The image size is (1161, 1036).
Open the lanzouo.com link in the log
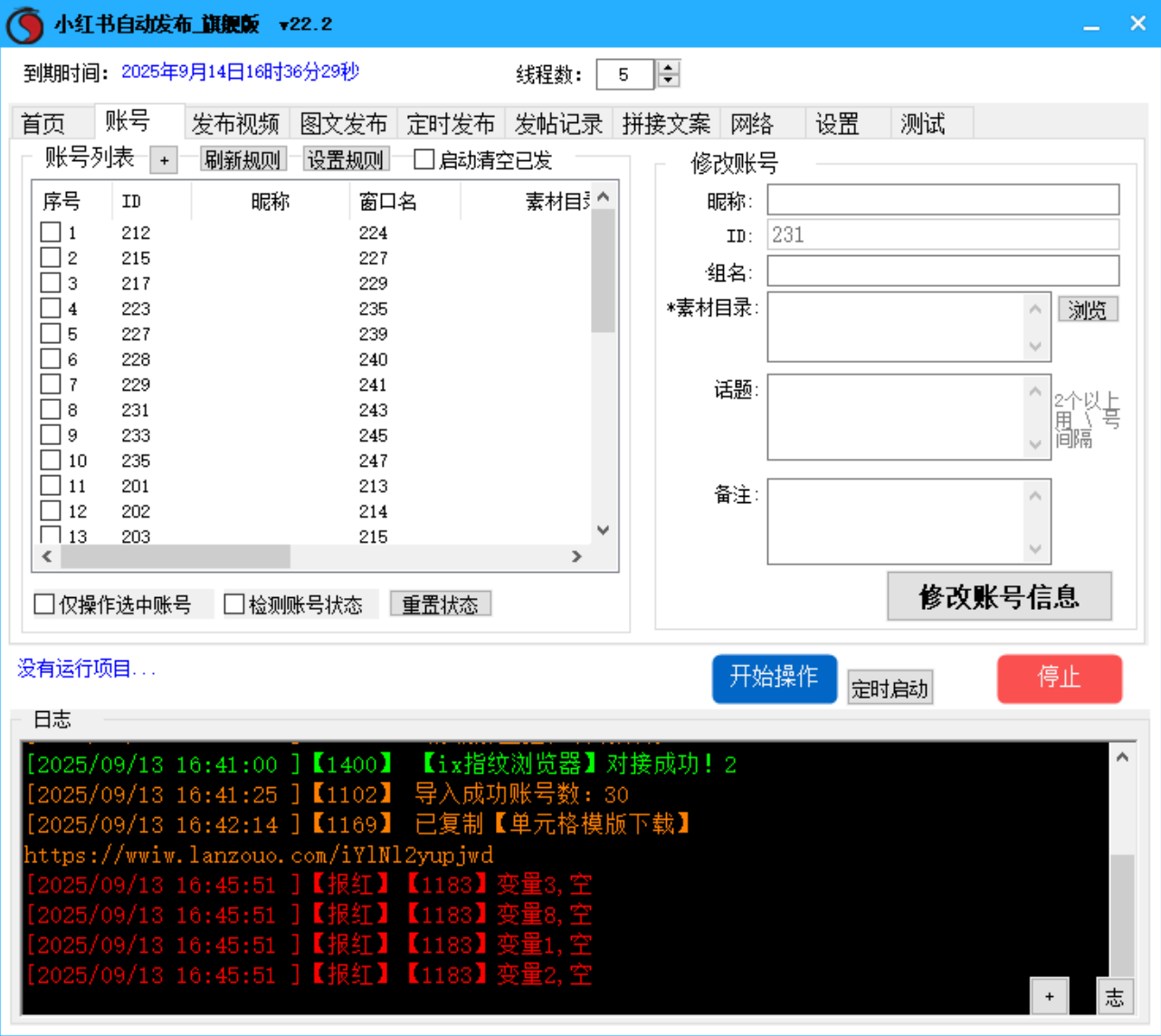(x=258, y=854)
